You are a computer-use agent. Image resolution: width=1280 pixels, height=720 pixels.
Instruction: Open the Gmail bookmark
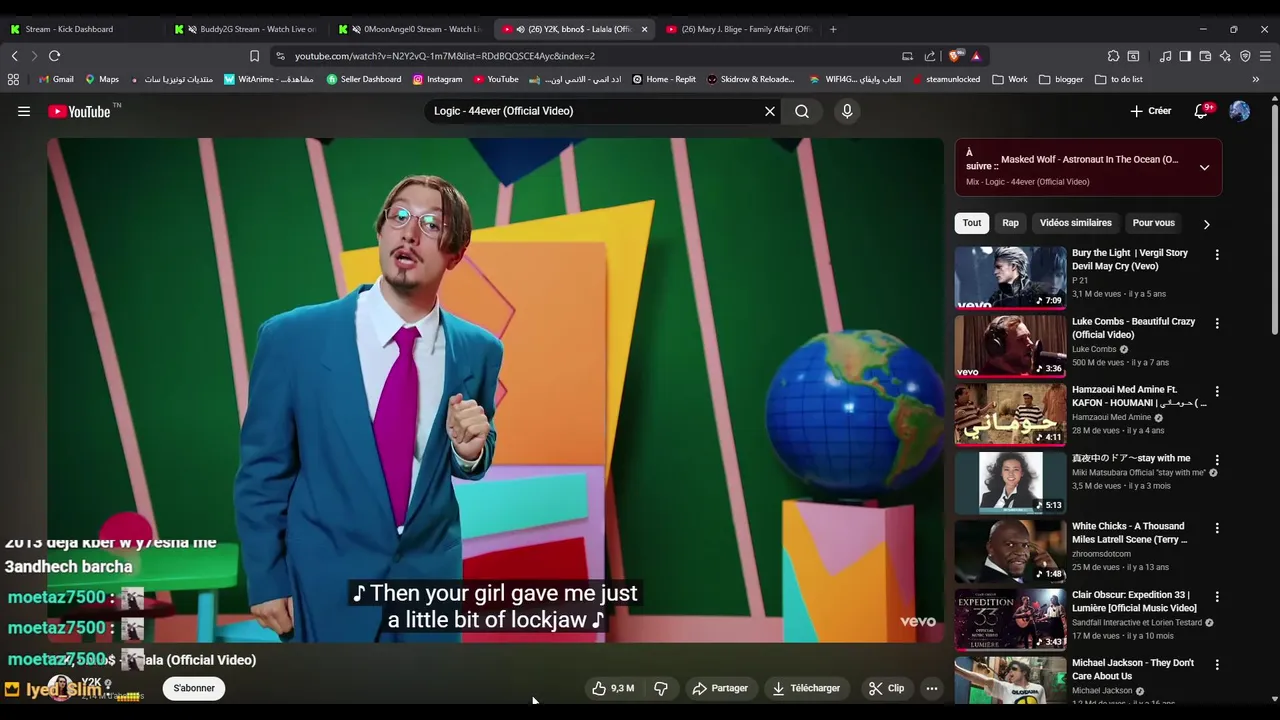pyautogui.click(x=56, y=79)
